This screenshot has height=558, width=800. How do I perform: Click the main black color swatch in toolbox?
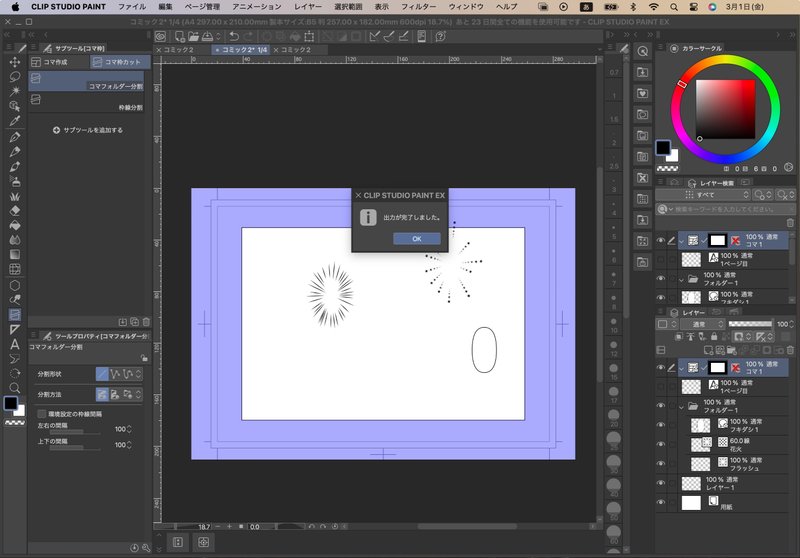(x=11, y=403)
